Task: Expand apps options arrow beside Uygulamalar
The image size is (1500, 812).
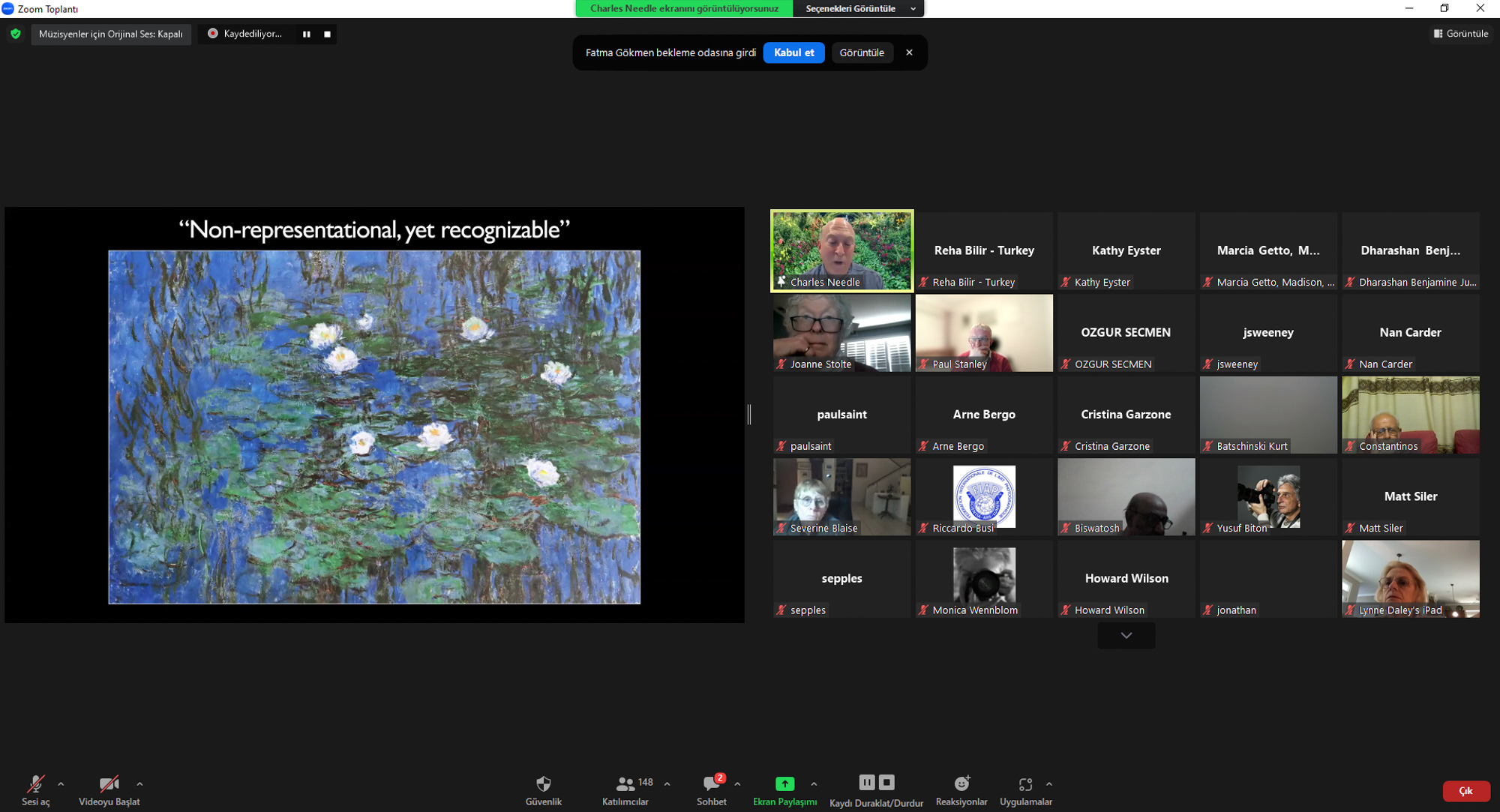Action: tap(1049, 784)
